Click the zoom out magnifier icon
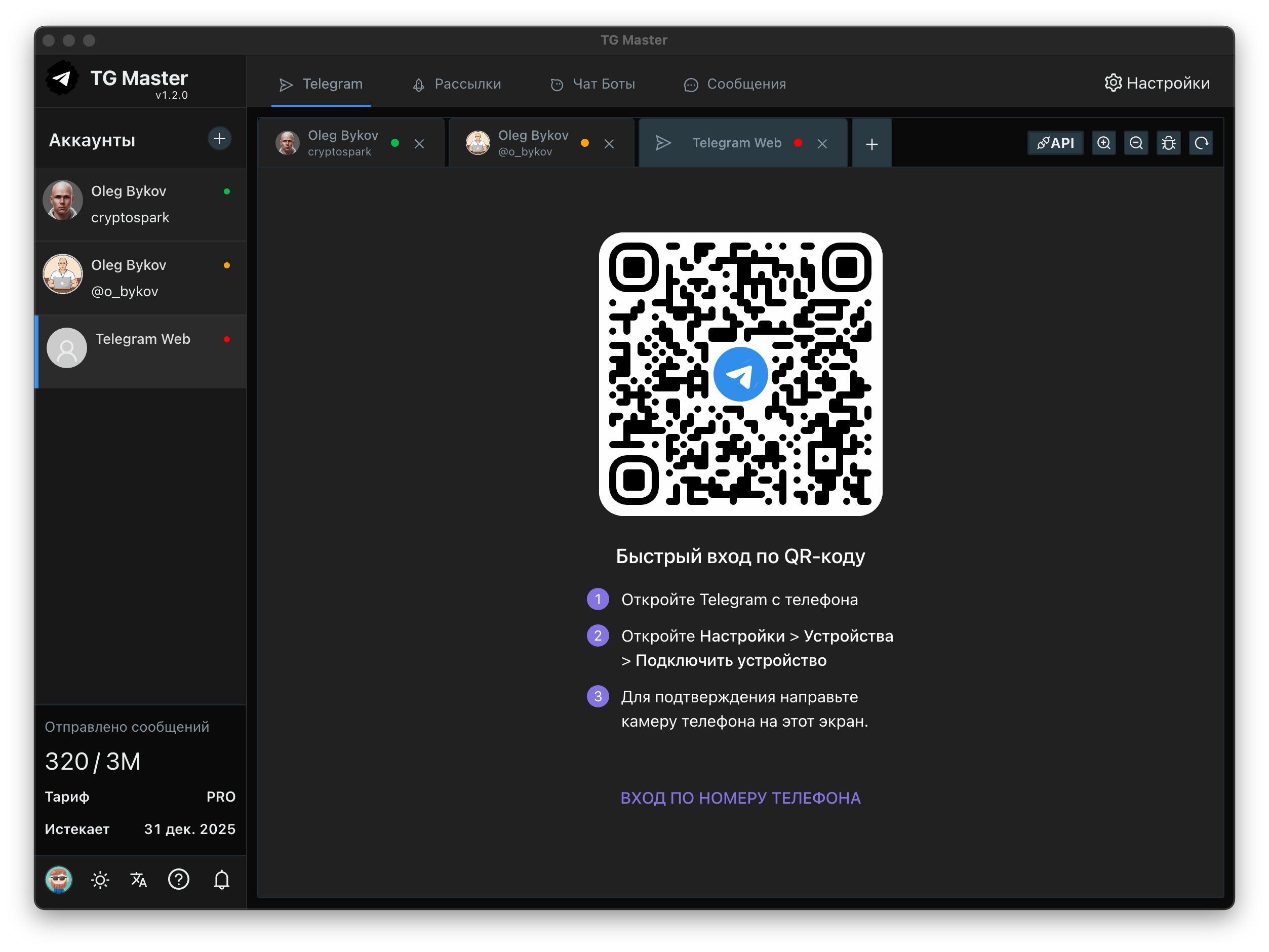The height and width of the screenshot is (952, 1269). [1136, 143]
